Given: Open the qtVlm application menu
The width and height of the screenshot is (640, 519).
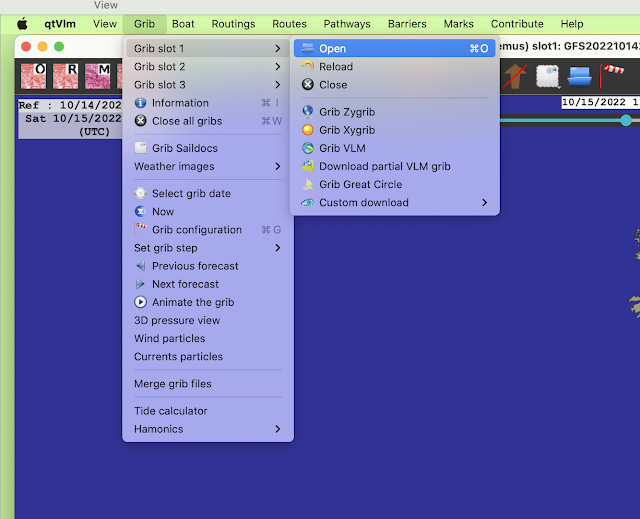Looking at the screenshot, I should pyautogui.click(x=60, y=24).
